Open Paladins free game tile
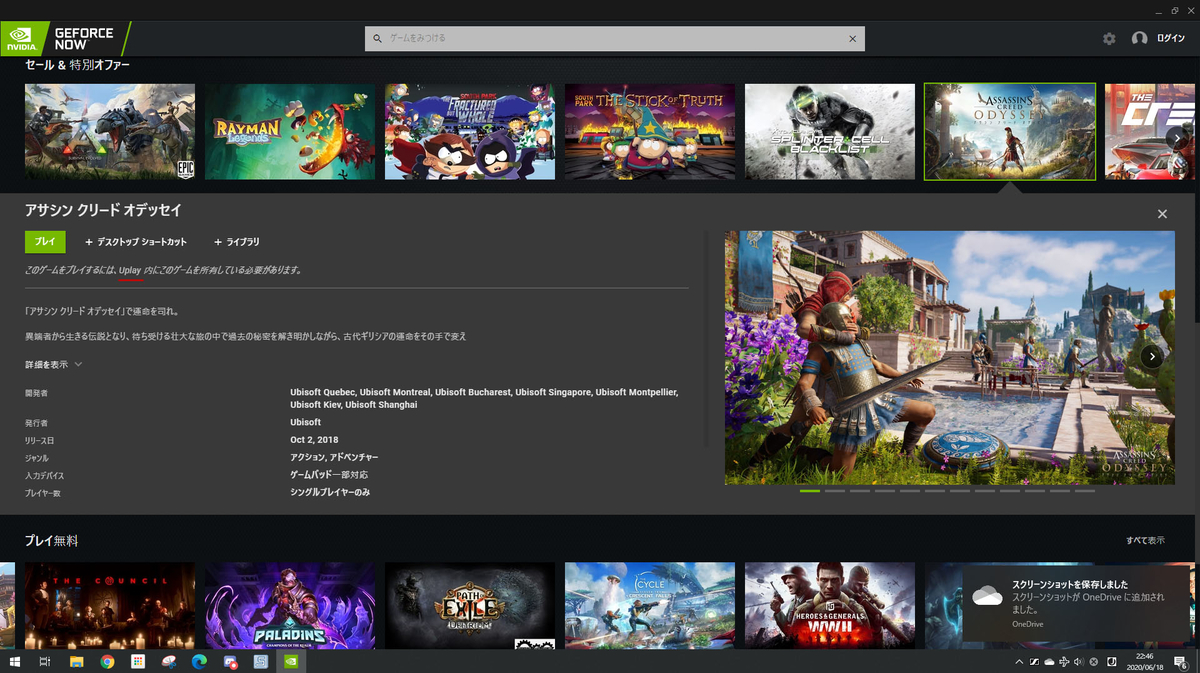Viewport: 1200px width, 673px height. [x=290, y=606]
